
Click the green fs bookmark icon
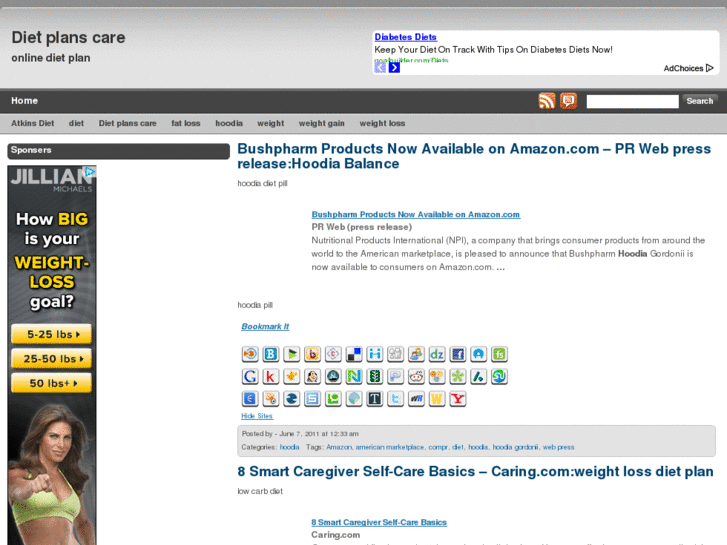point(499,354)
